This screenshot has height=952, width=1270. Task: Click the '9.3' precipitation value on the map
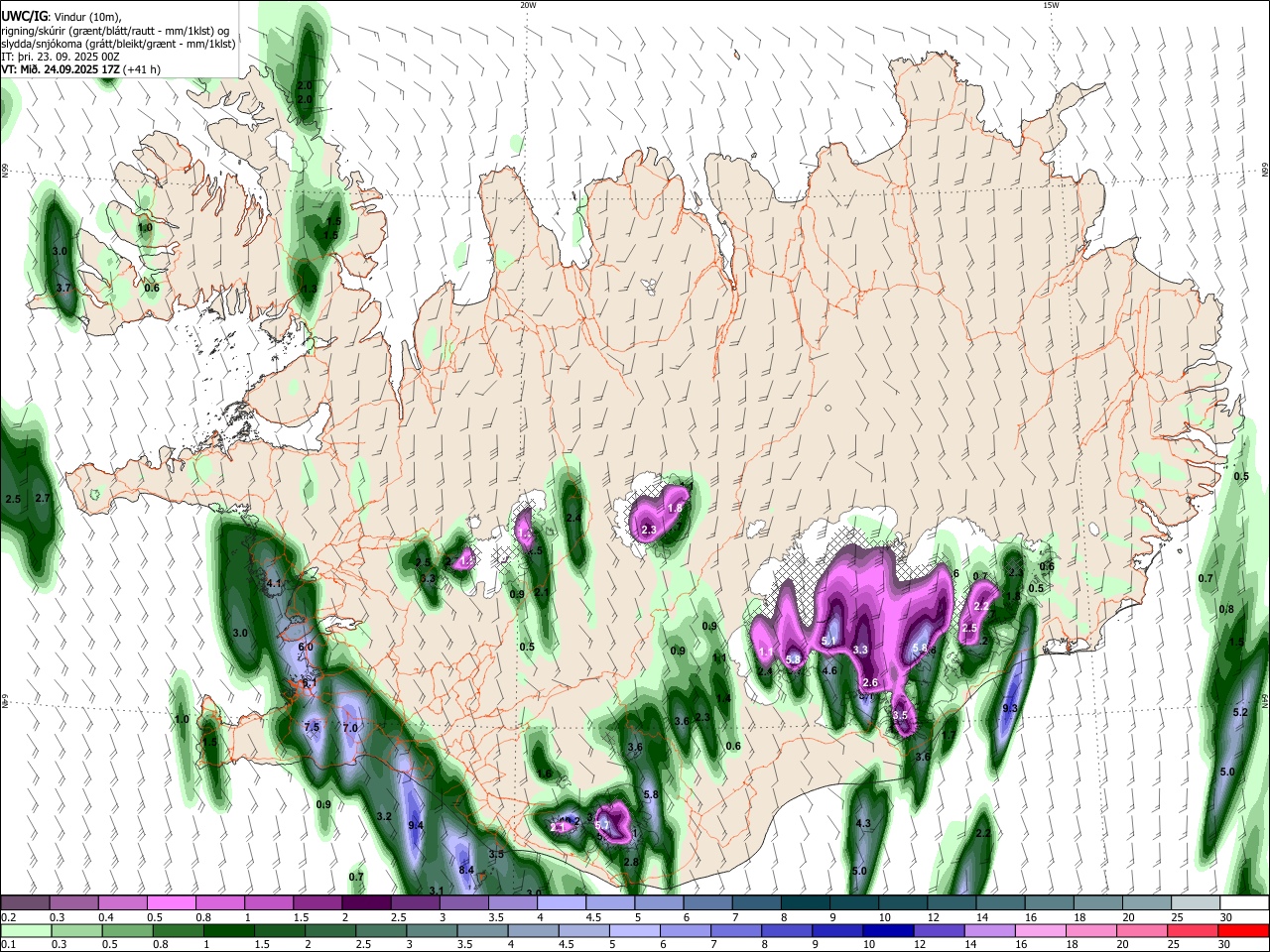pyautogui.click(x=1010, y=708)
